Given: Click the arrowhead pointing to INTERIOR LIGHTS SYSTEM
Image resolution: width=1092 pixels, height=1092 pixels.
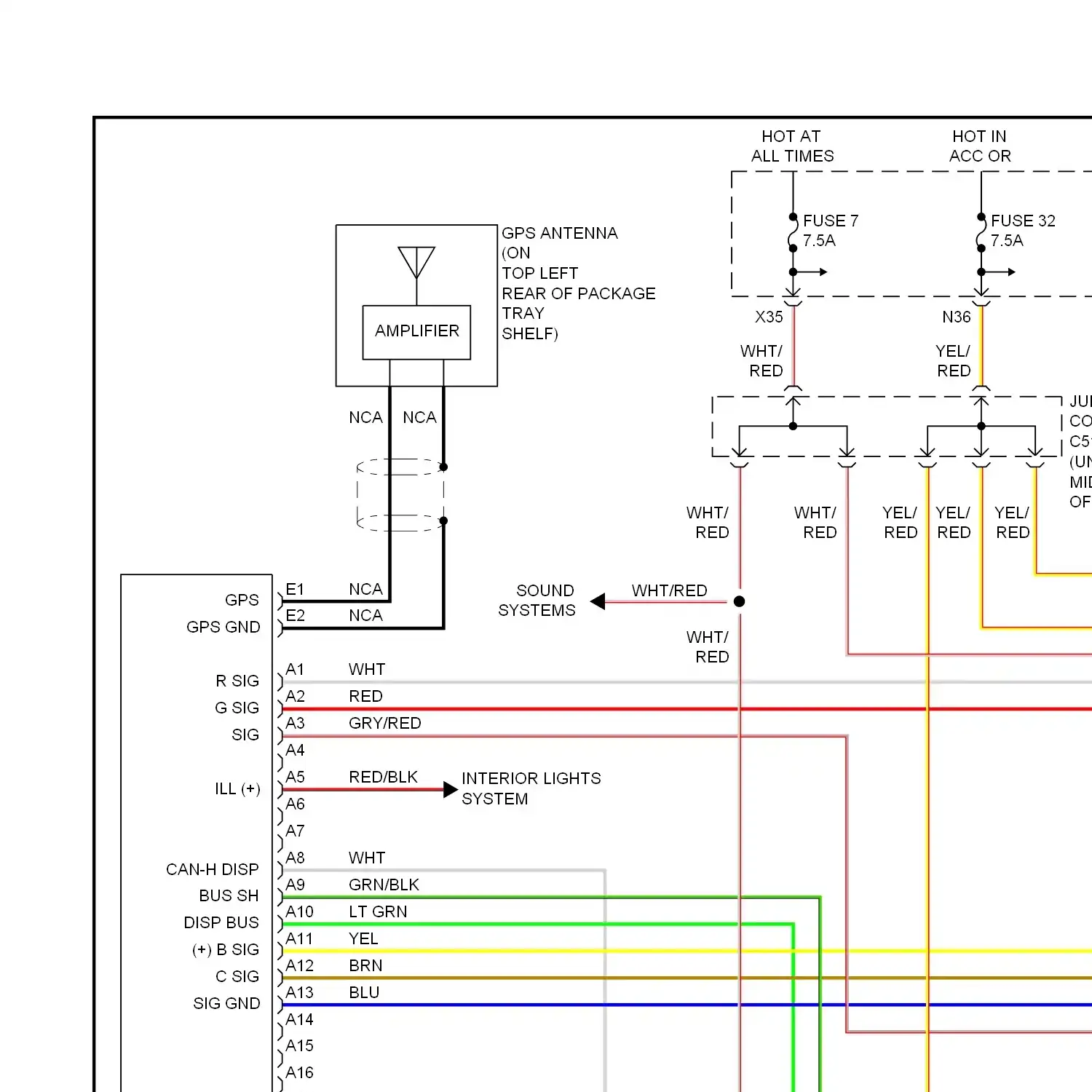Looking at the screenshot, I should point(451,789).
